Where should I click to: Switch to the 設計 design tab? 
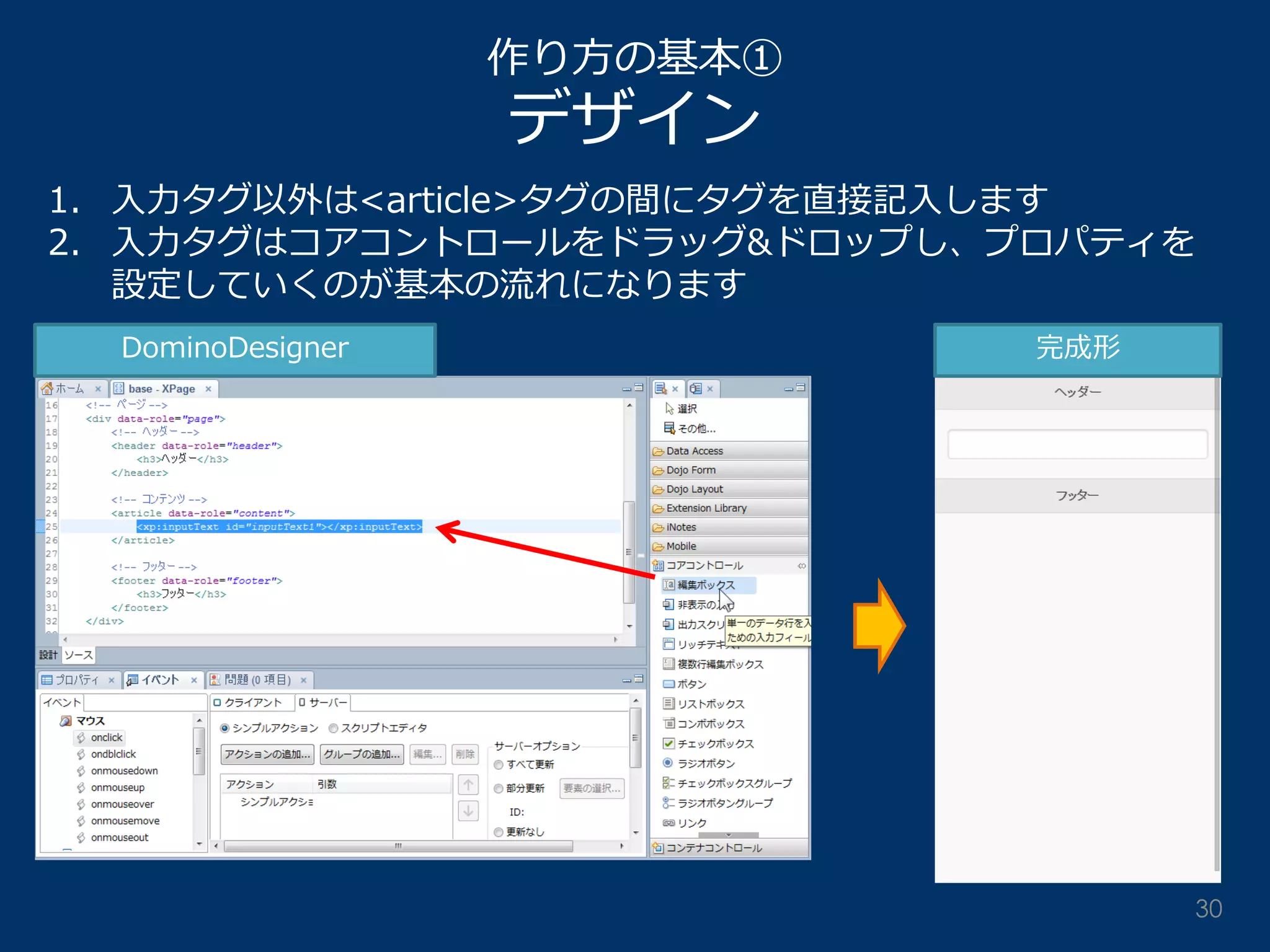(x=48, y=655)
